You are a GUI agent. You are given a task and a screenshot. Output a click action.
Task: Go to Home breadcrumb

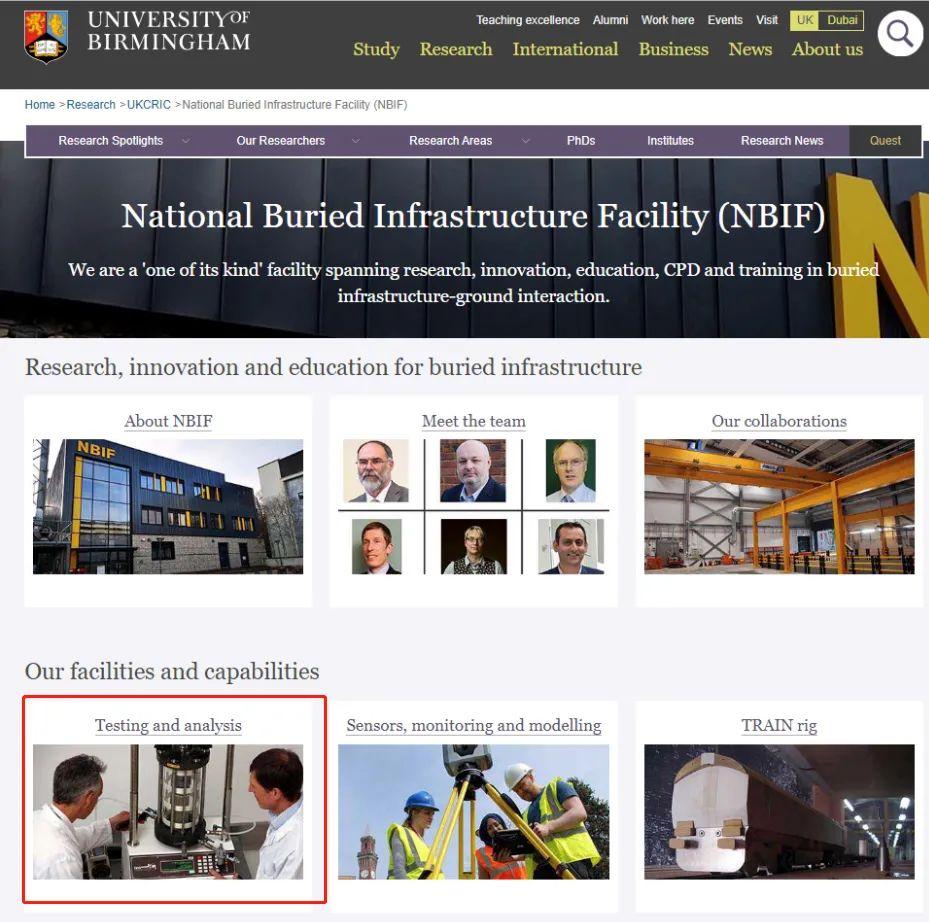coord(40,105)
